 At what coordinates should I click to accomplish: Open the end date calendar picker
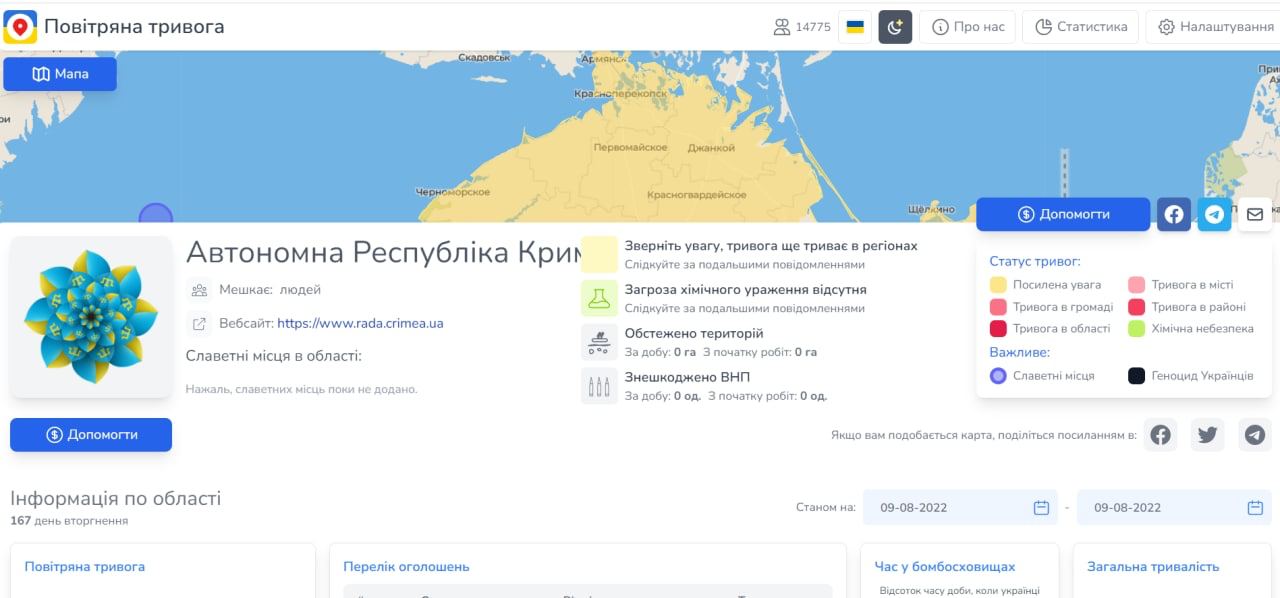(x=1255, y=507)
